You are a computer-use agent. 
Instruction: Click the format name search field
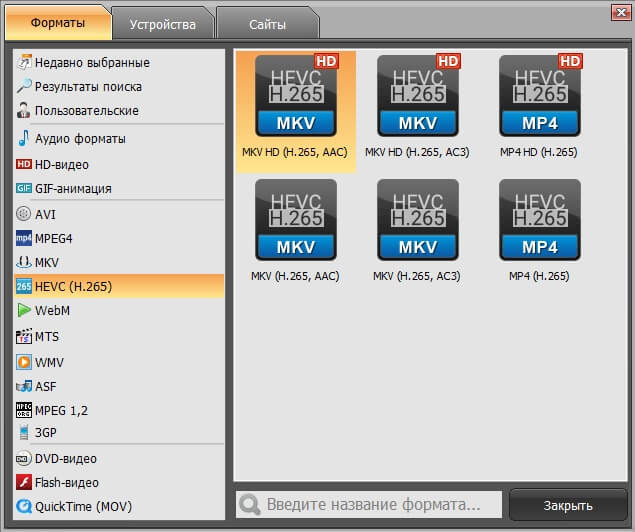pyautogui.click(x=369, y=504)
